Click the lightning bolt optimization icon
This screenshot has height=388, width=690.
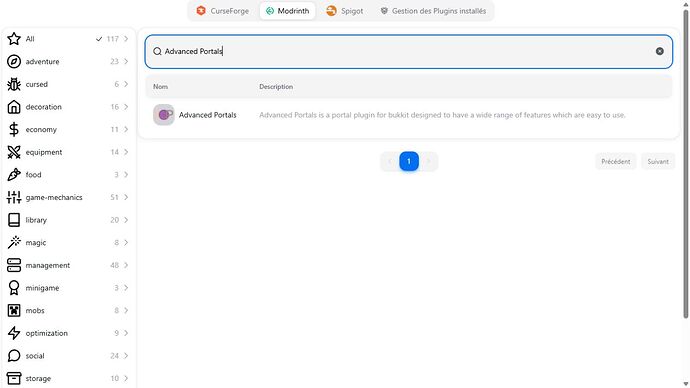pyautogui.click(x=14, y=333)
